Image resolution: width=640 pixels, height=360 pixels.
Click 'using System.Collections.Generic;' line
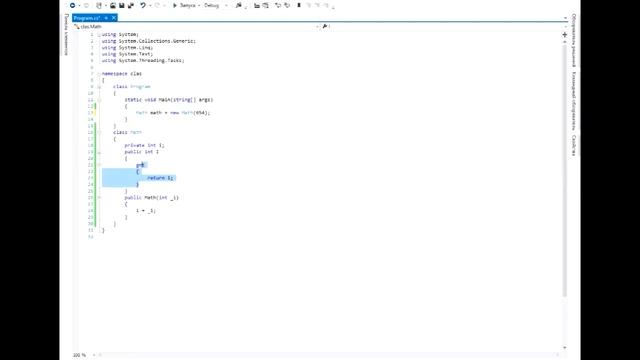[x=149, y=41]
